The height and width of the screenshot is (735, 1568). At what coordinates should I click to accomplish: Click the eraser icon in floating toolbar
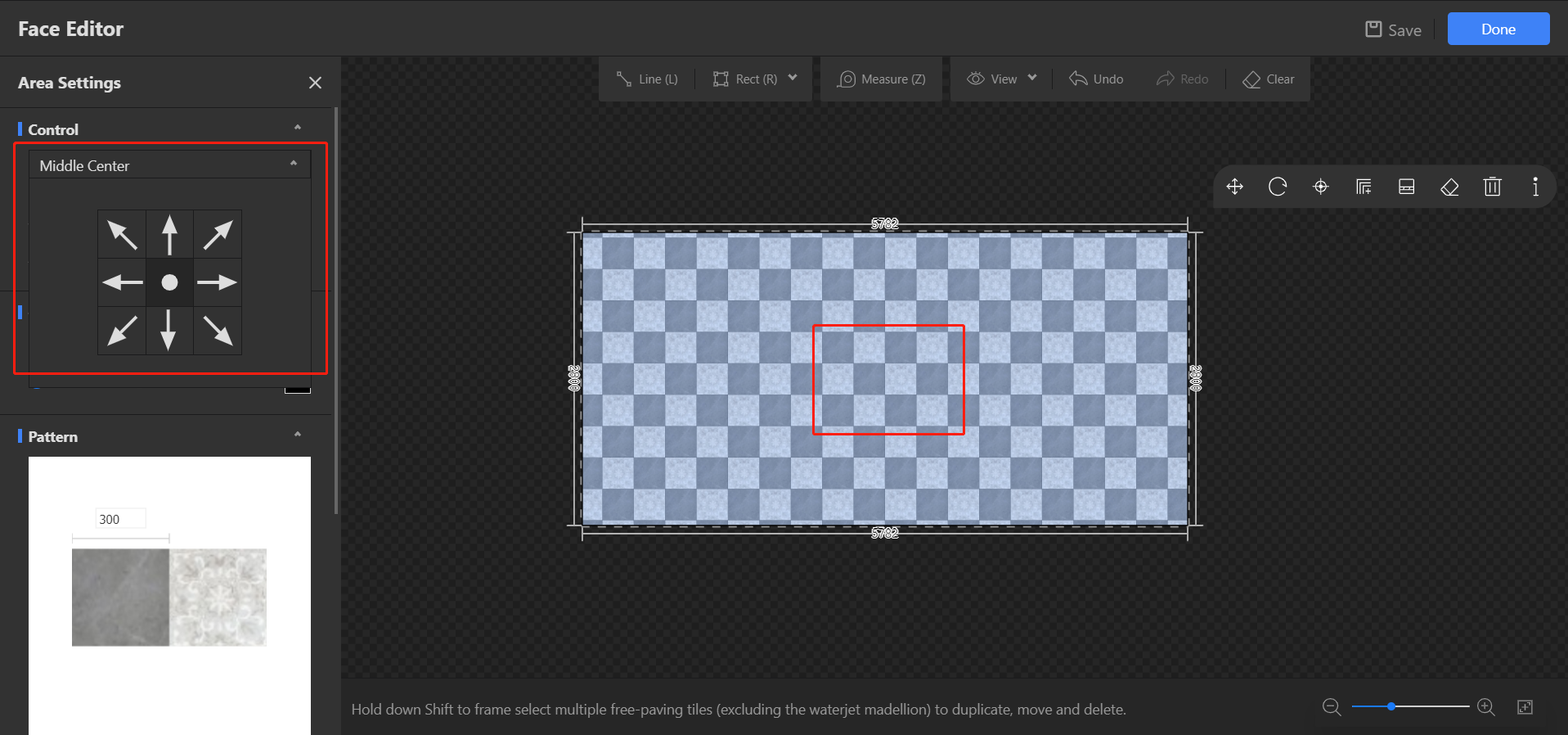[1449, 187]
